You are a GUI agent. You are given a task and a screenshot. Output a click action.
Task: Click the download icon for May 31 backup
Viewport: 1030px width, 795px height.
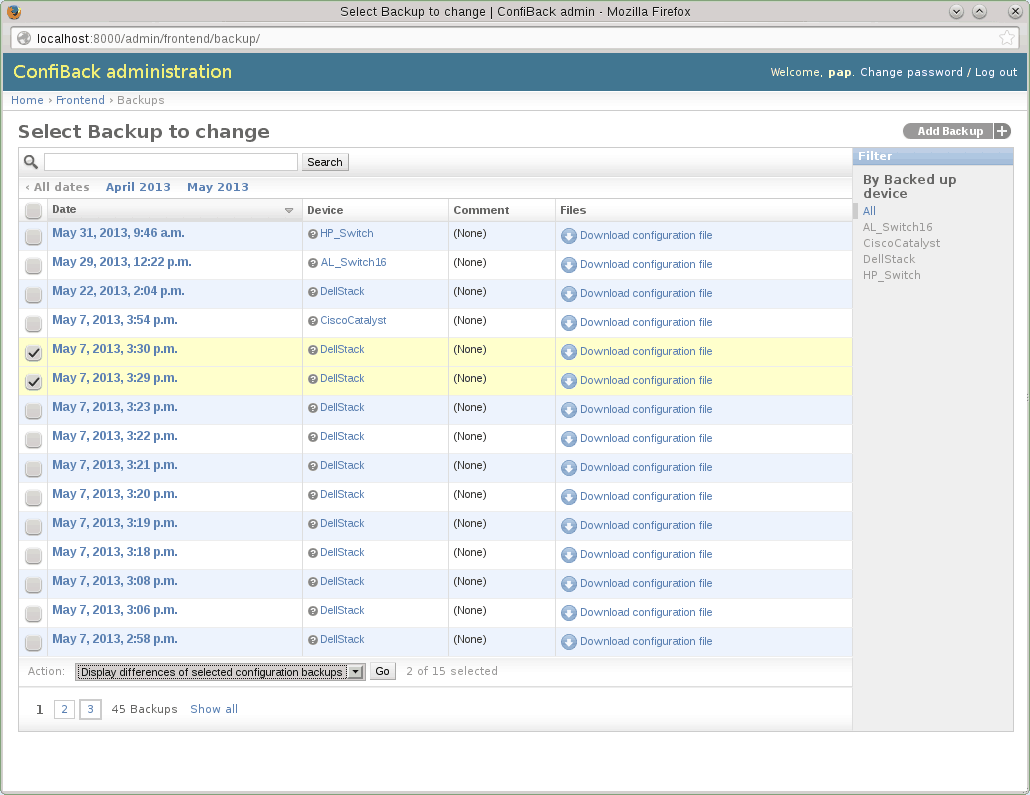coord(568,235)
